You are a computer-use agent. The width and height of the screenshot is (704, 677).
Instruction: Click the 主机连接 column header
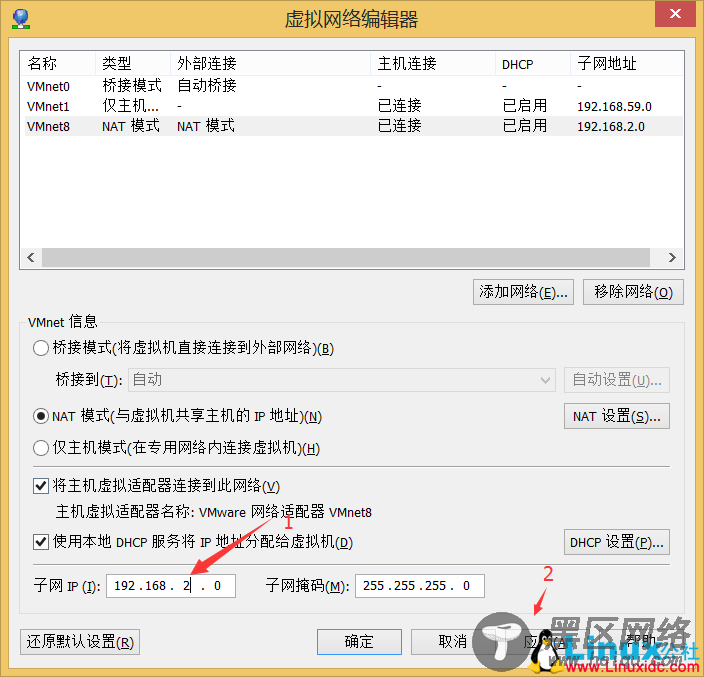tap(433, 63)
